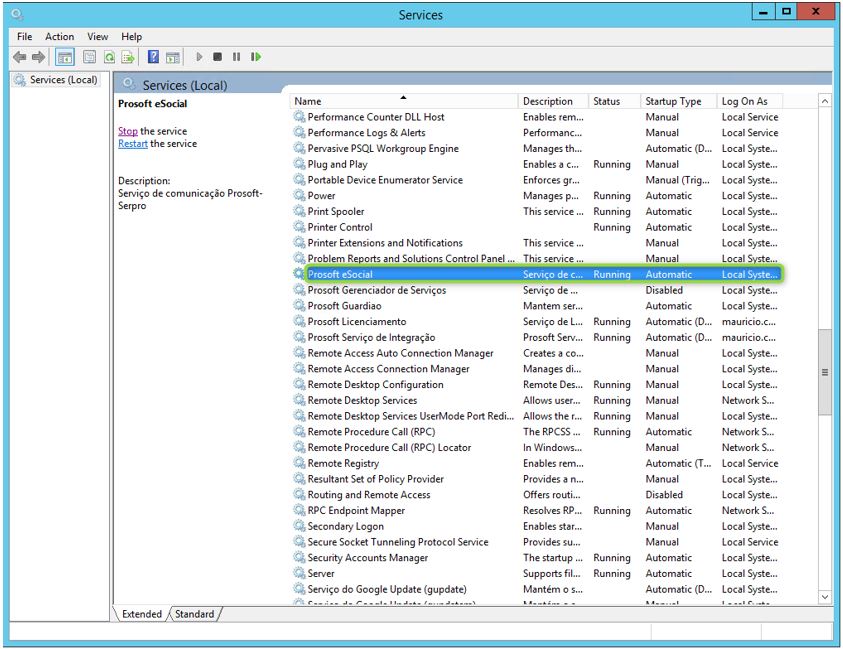
Task: Select the Routing and Remote Access service
Action: pos(536,495)
